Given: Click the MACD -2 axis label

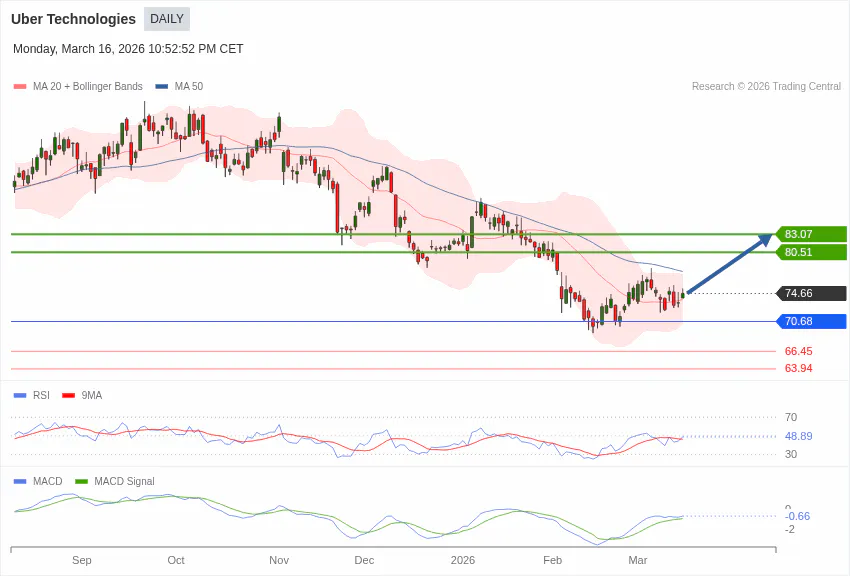Looking at the screenshot, I should 790,529.
